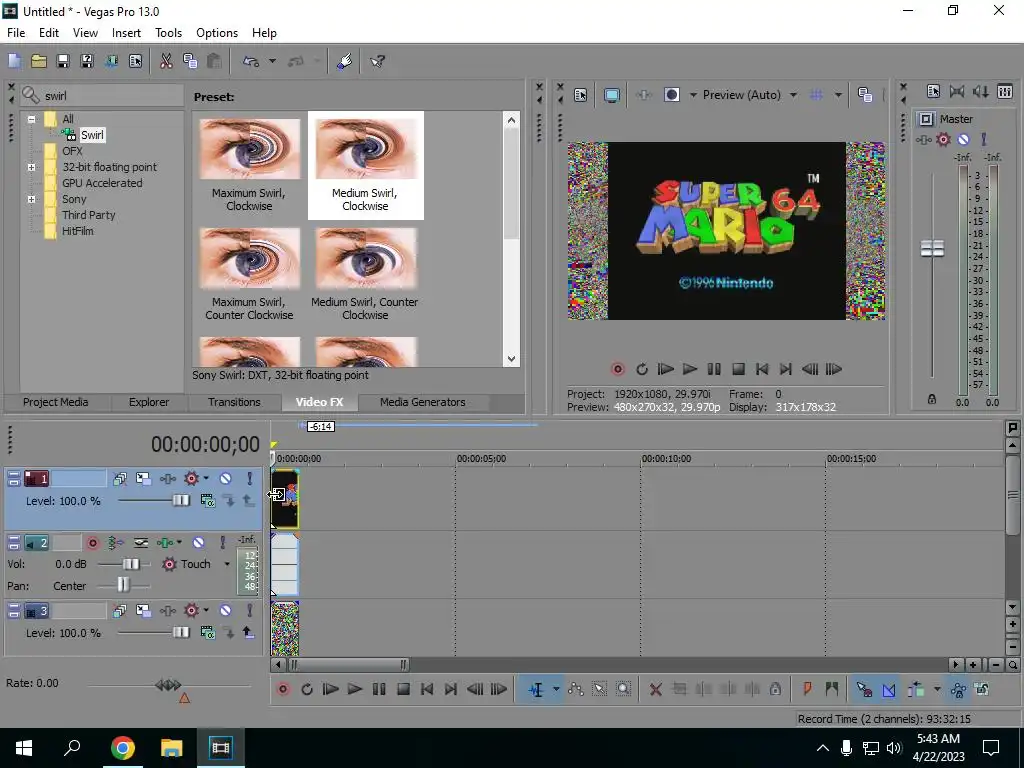
Task: Click the plug-in search field
Action: [112, 96]
